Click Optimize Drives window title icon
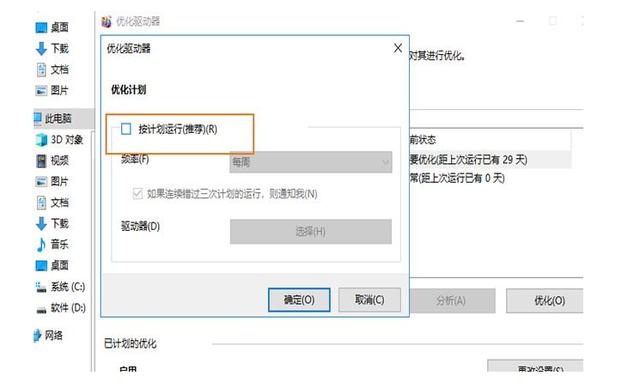The width and height of the screenshot is (640, 388). [x=107, y=21]
